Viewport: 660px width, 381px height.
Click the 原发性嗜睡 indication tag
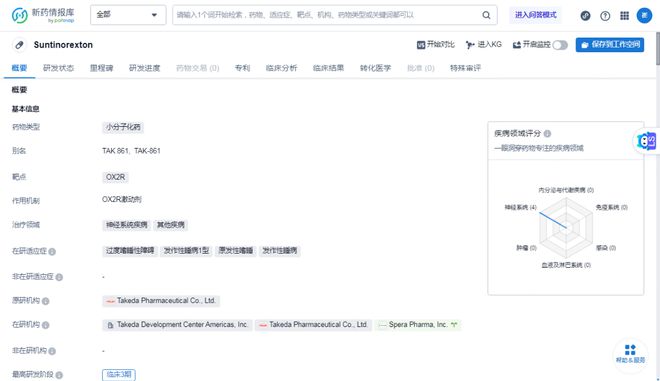pyautogui.click(x=236, y=251)
